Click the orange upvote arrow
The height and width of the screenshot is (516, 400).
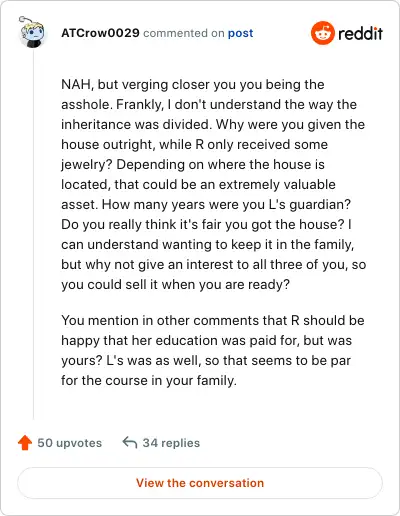pos(25,443)
